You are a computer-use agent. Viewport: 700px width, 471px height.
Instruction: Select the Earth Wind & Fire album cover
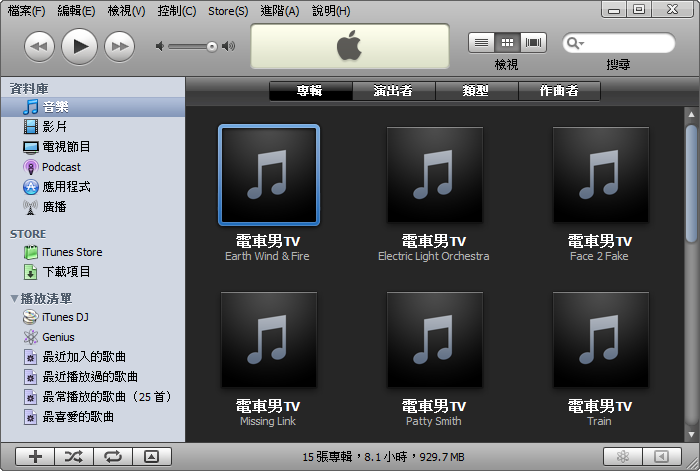269,175
